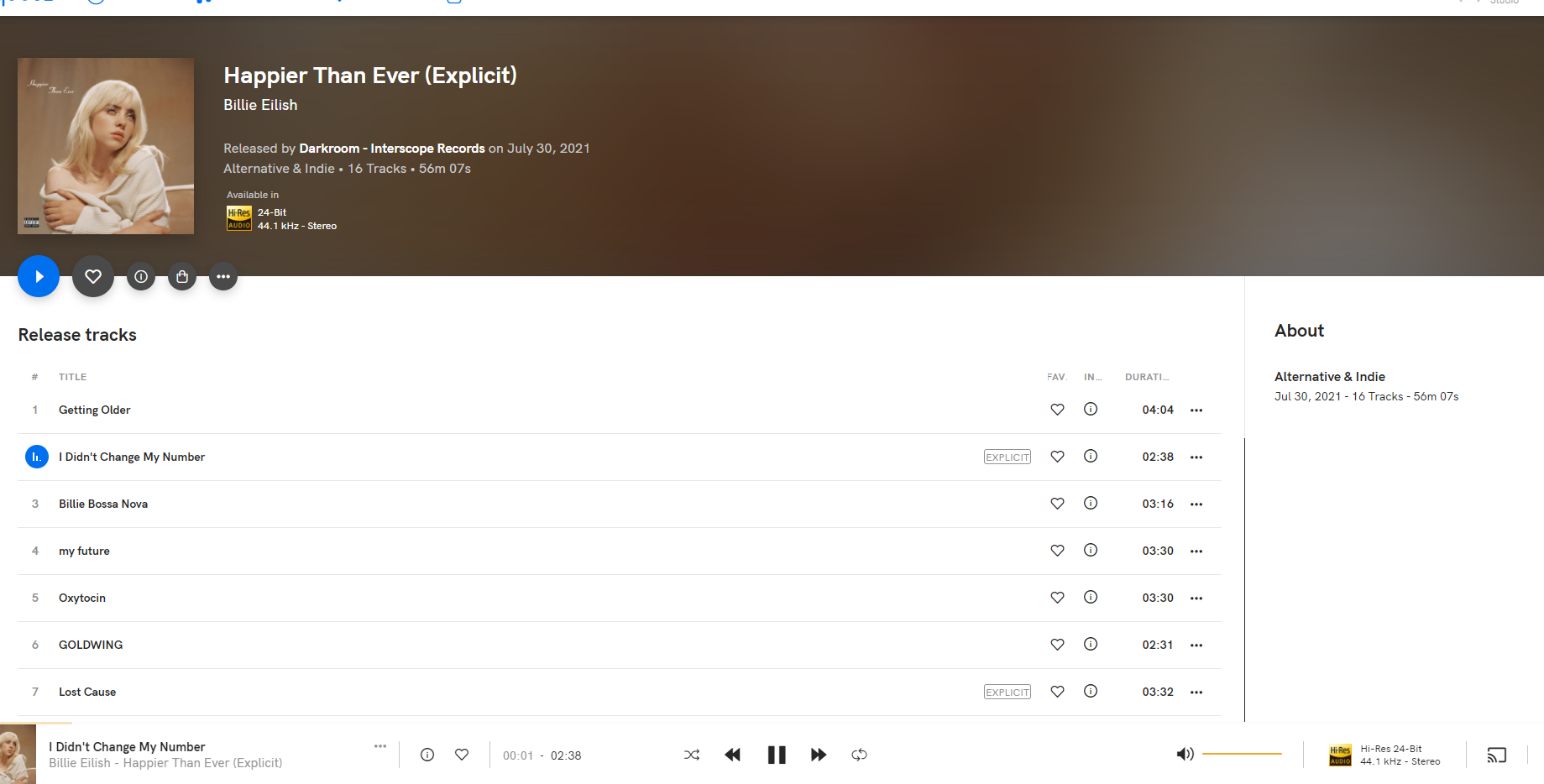Toggle repeat mode in the player bar
This screenshot has width=1544, height=784.
pyautogui.click(x=859, y=755)
